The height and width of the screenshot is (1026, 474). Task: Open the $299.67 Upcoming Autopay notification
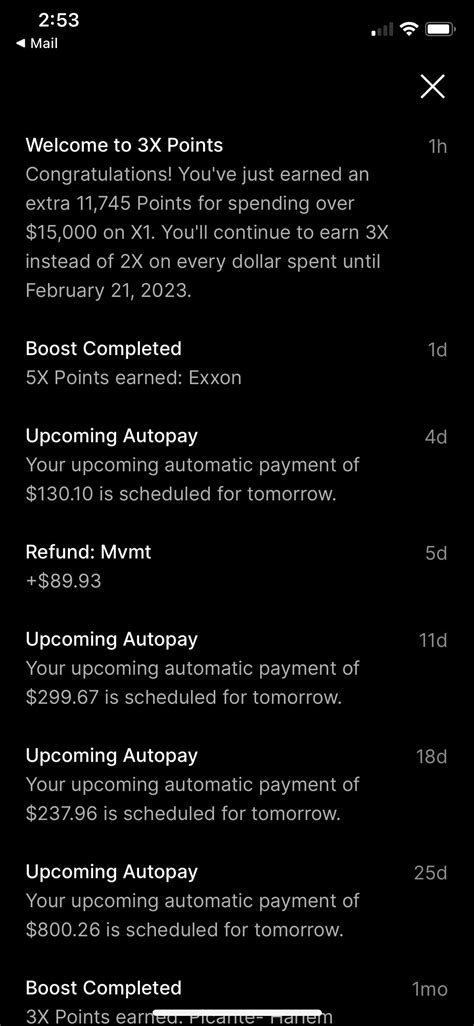point(236,668)
